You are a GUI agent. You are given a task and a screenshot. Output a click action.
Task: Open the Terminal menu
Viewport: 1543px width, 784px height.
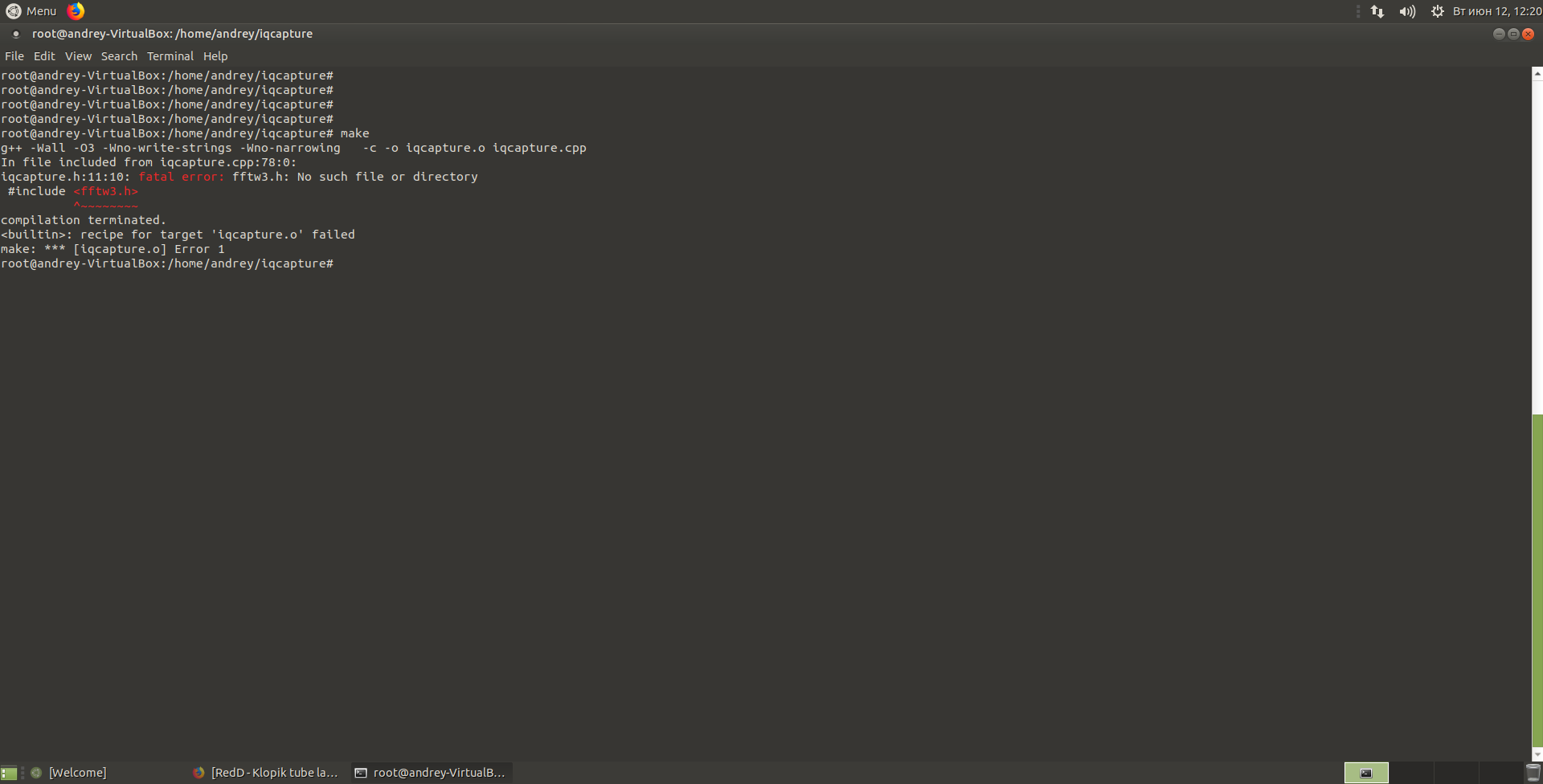point(170,56)
